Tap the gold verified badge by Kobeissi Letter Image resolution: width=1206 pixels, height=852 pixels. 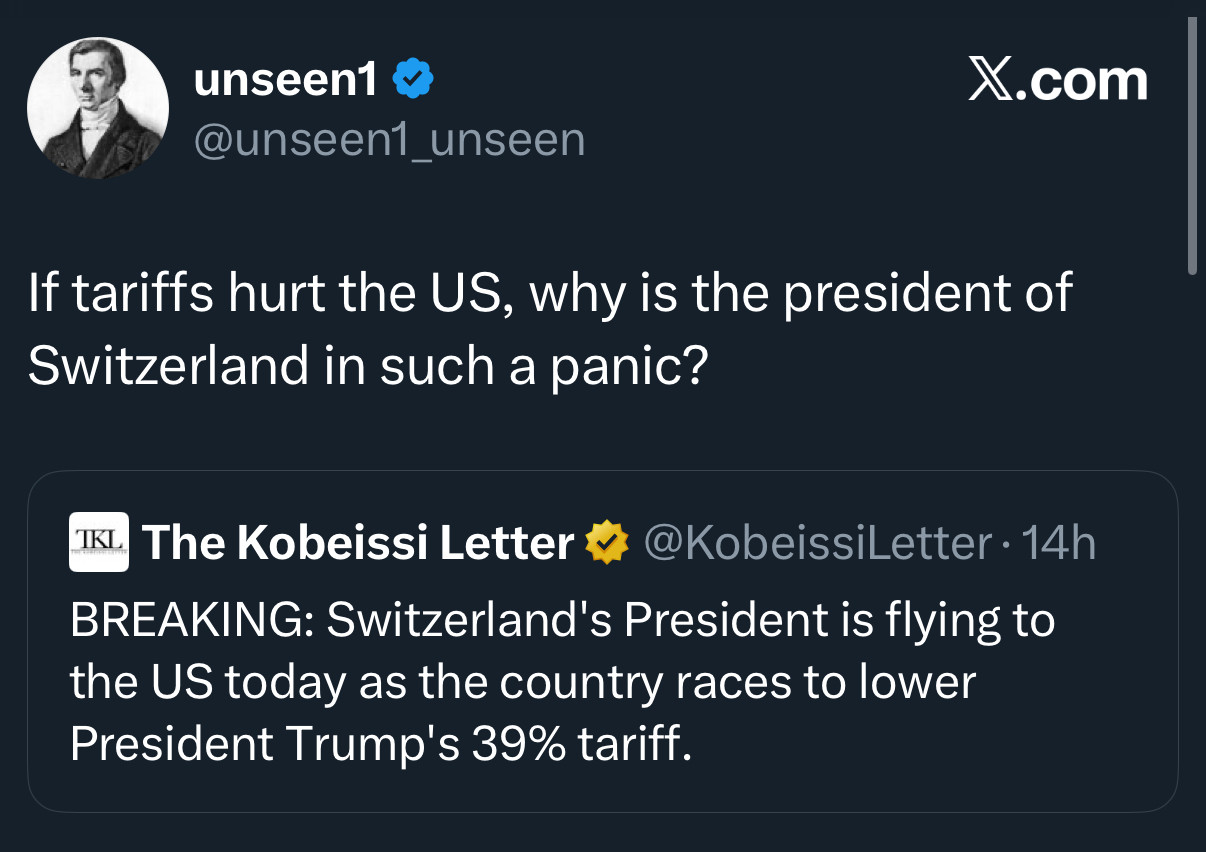[606, 543]
